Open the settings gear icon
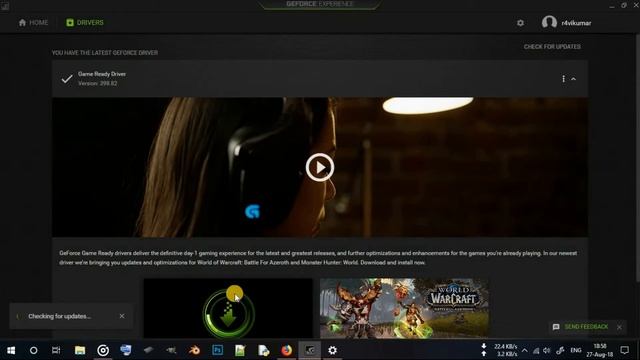 tap(520, 23)
